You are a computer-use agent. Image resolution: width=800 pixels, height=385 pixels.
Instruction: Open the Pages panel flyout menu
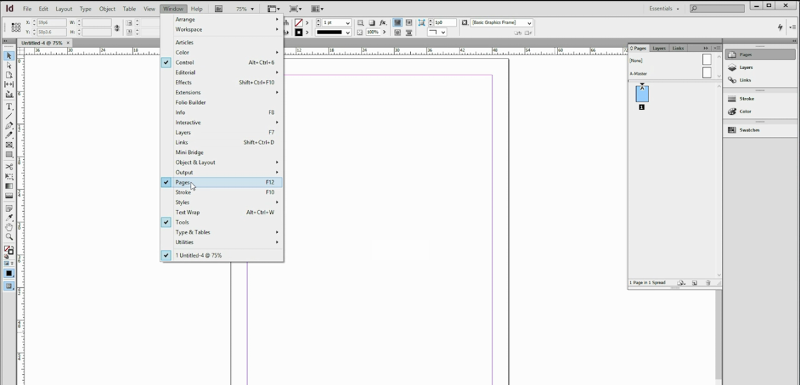(716, 48)
